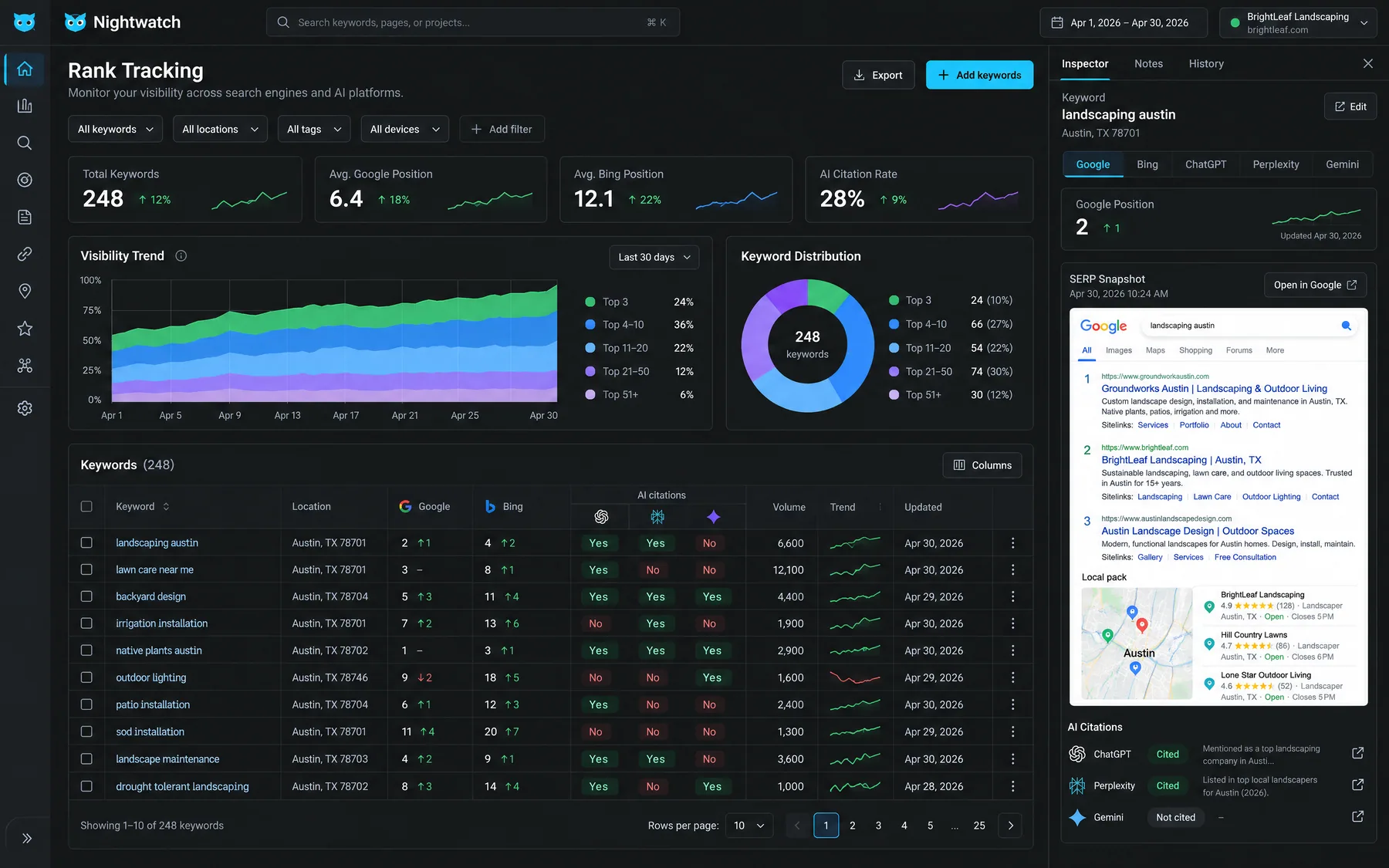Select the target icon in the sidebar
This screenshot has height=868, width=1389.
(25, 180)
